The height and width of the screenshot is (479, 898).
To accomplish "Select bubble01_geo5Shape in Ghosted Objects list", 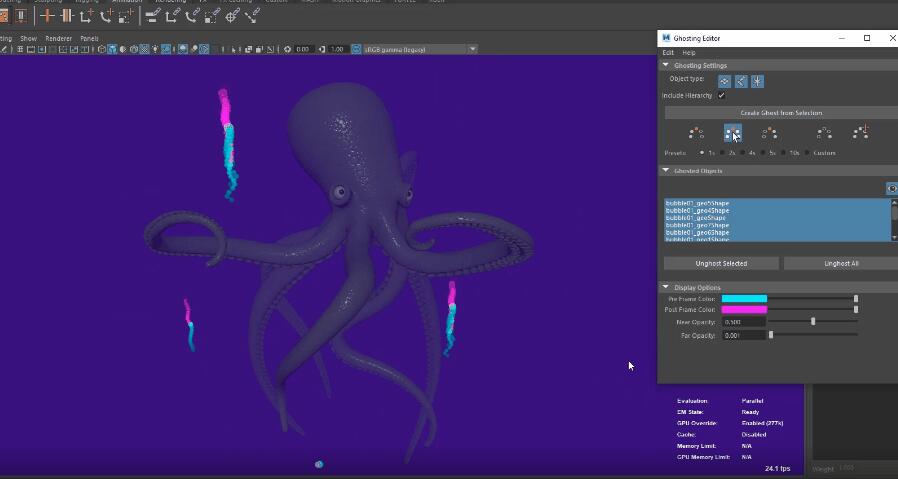I will tap(778, 203).
